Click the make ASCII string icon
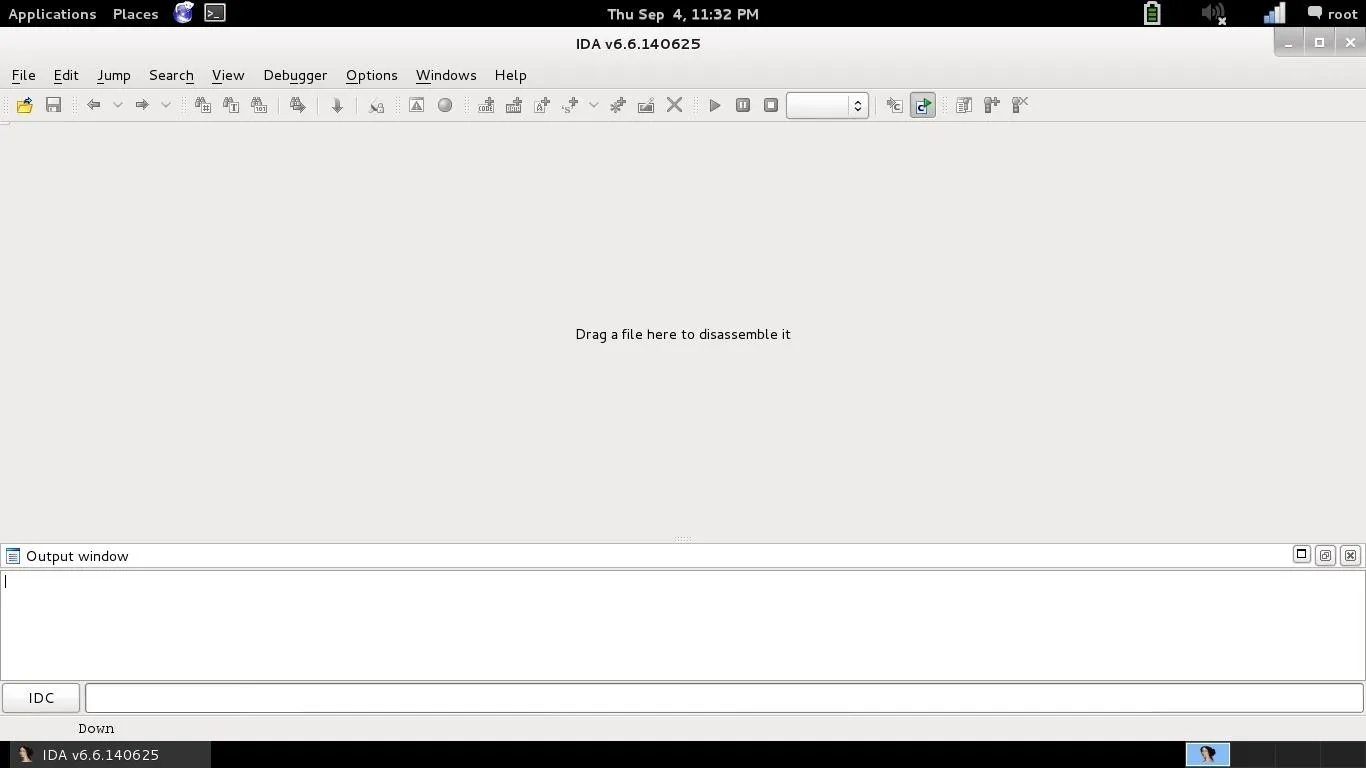The width and height of the screenshot is (1366, 768). click(542, 105)
